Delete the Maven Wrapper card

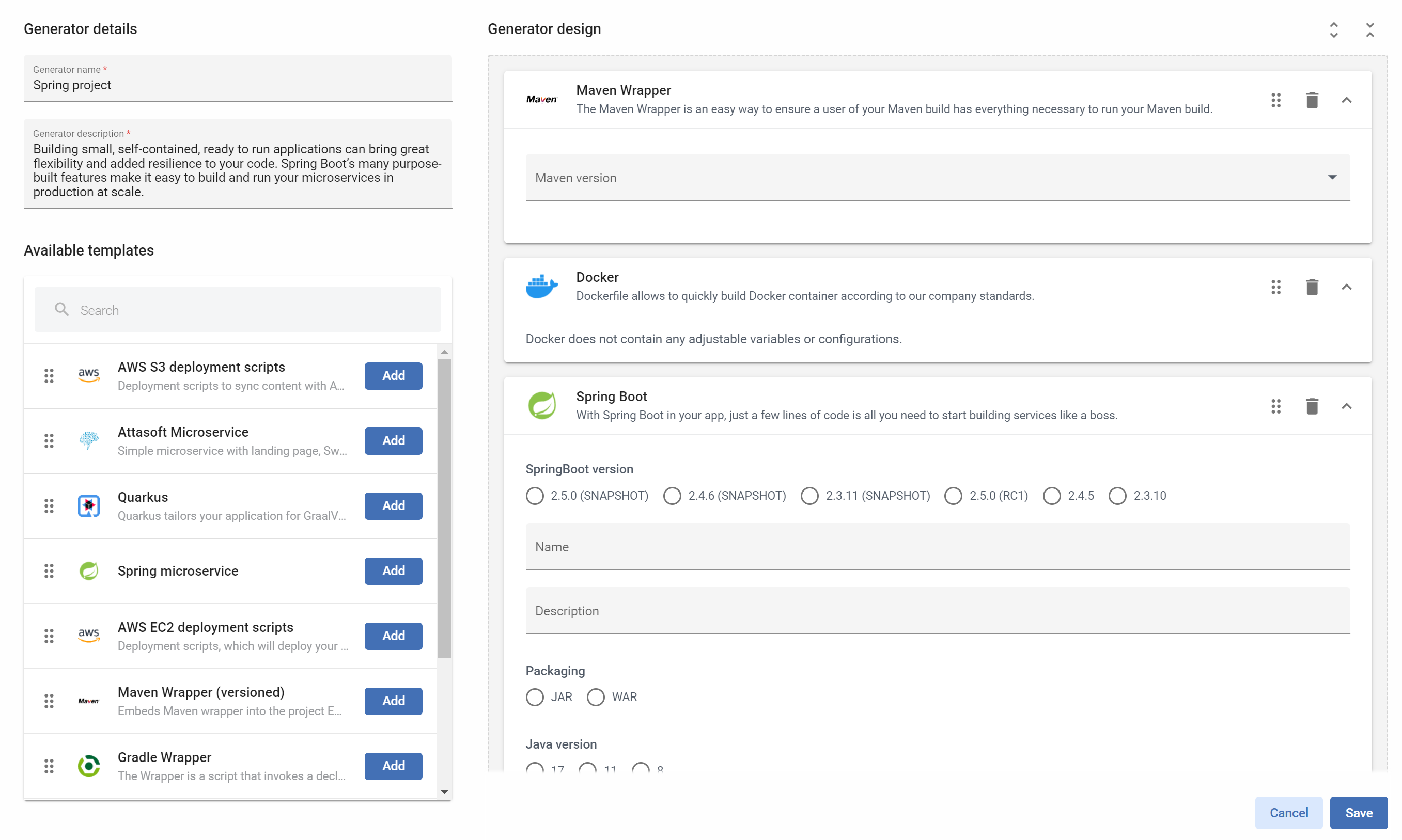(1312, 100)
